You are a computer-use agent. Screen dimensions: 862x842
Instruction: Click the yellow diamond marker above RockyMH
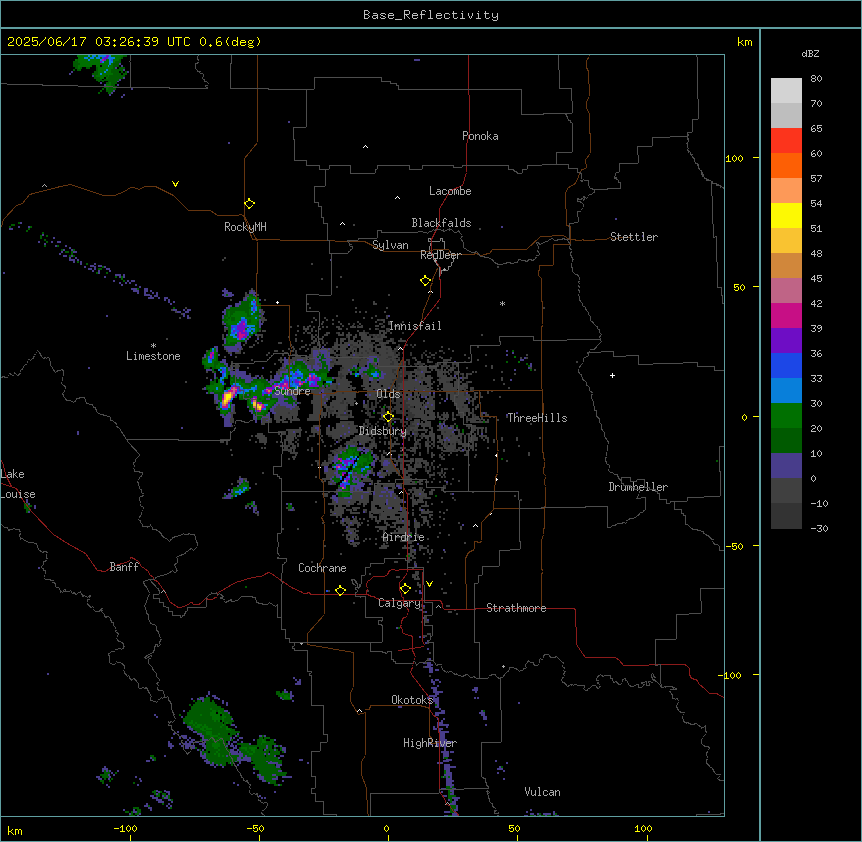coord(249,203)
